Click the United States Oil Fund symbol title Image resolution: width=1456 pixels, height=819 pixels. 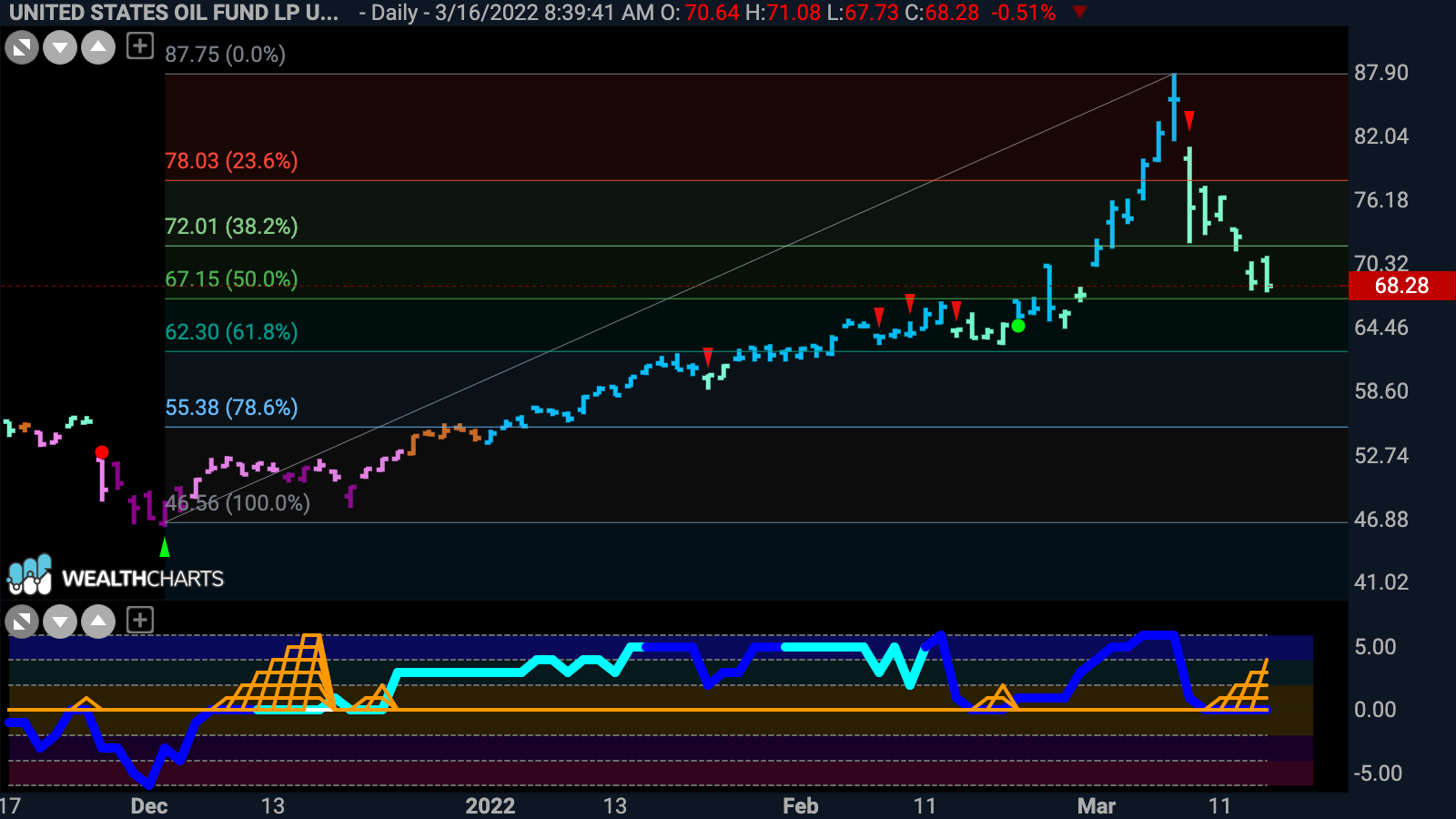coord(174,13)
